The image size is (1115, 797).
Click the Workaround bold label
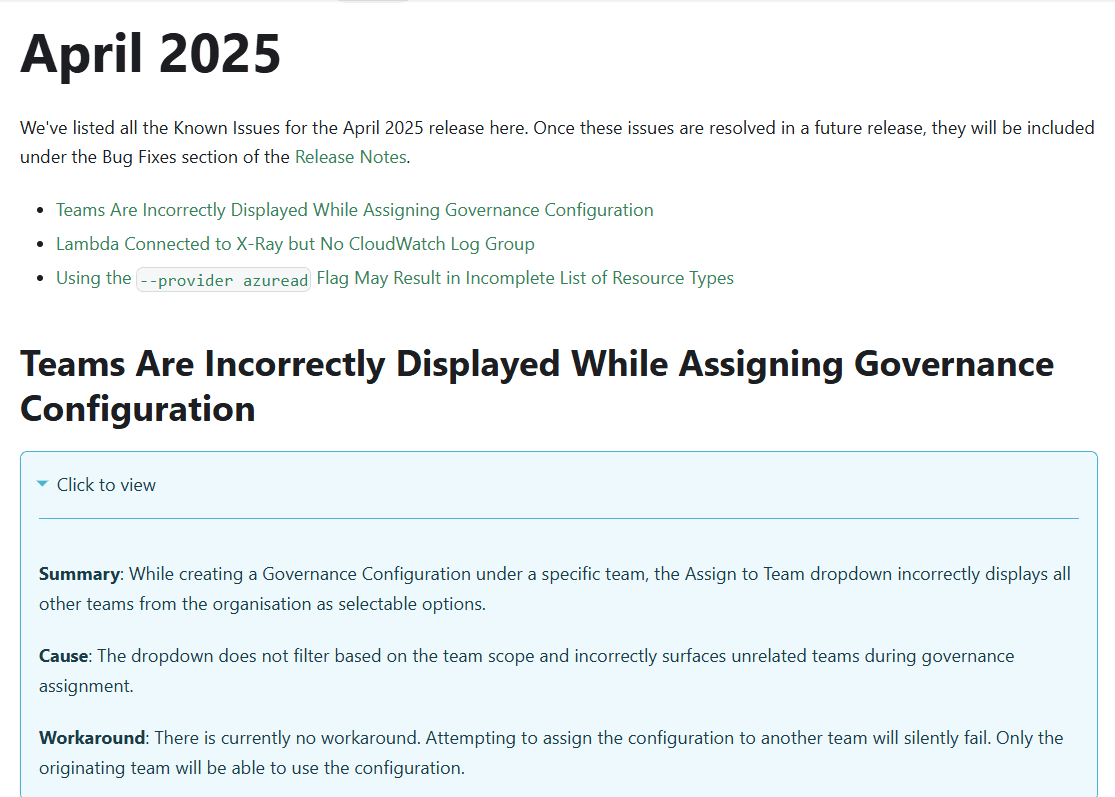coord(92,738)
